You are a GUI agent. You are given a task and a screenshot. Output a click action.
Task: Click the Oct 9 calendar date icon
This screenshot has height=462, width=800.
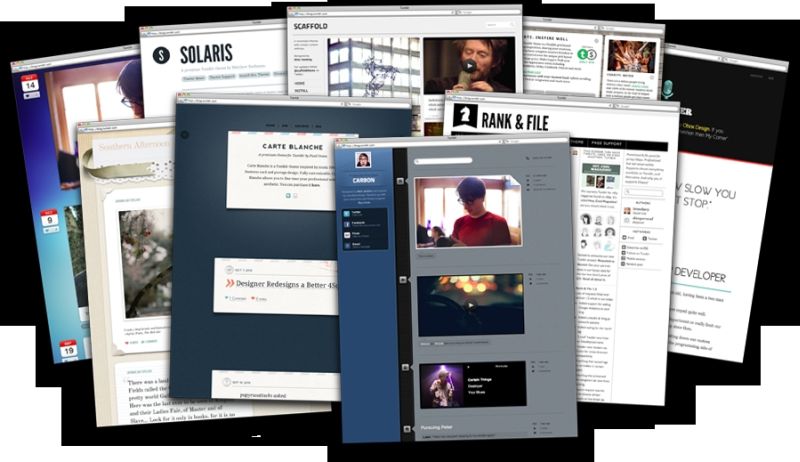(45, 220)
